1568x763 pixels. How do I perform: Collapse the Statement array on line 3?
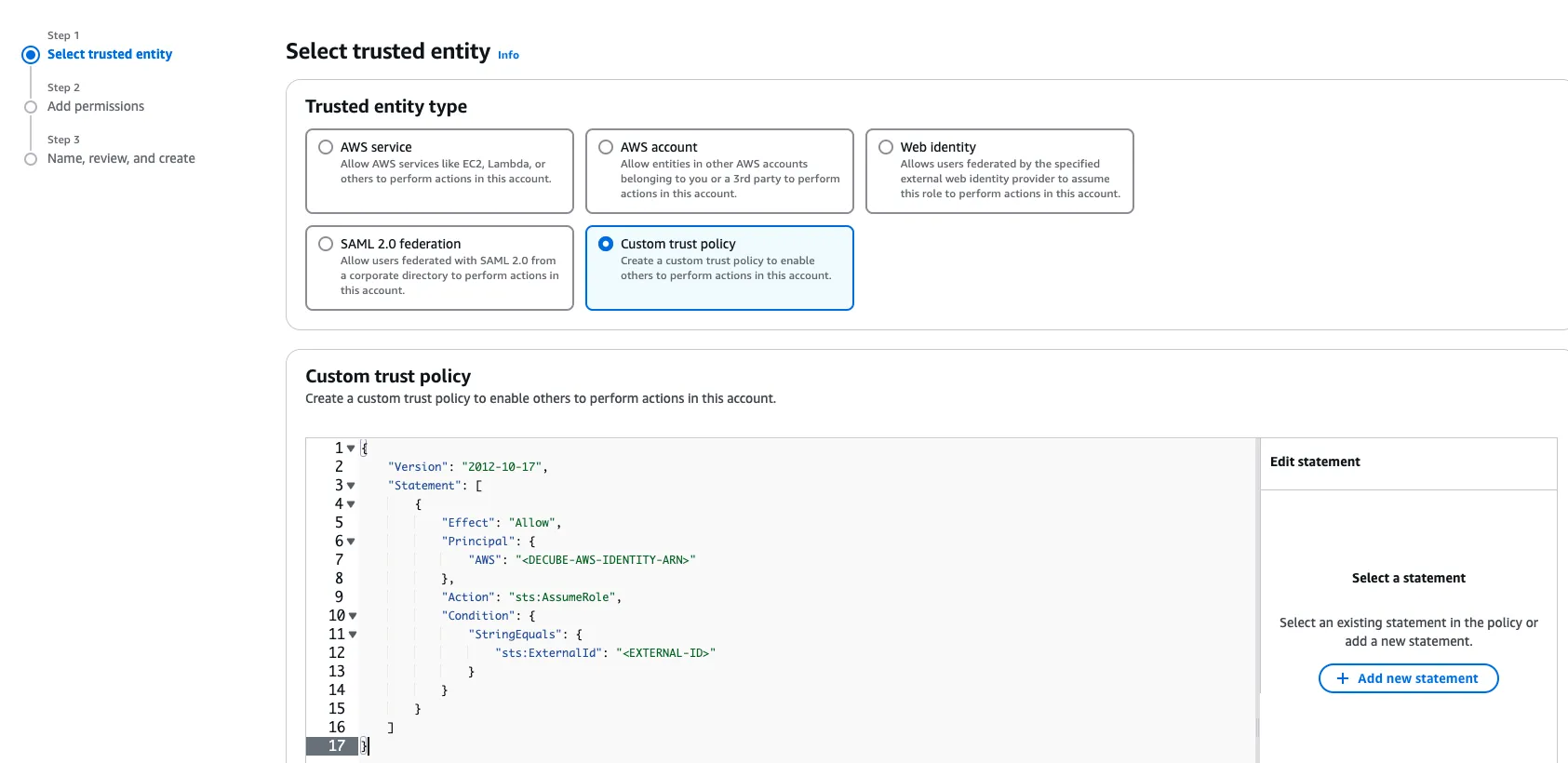click(x=351, y=486)
